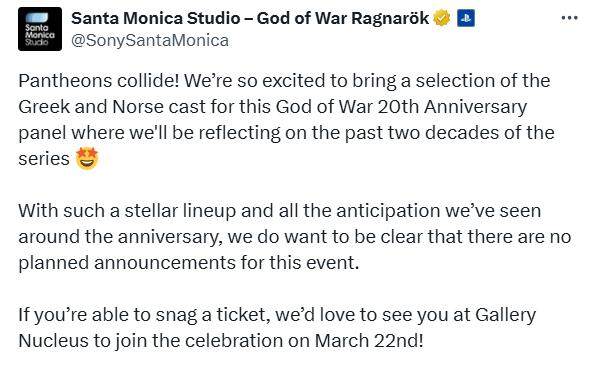Click the star-eyes emoji after "series"
The width and height of the screenshot is (593, 366).
coord(87,158)
